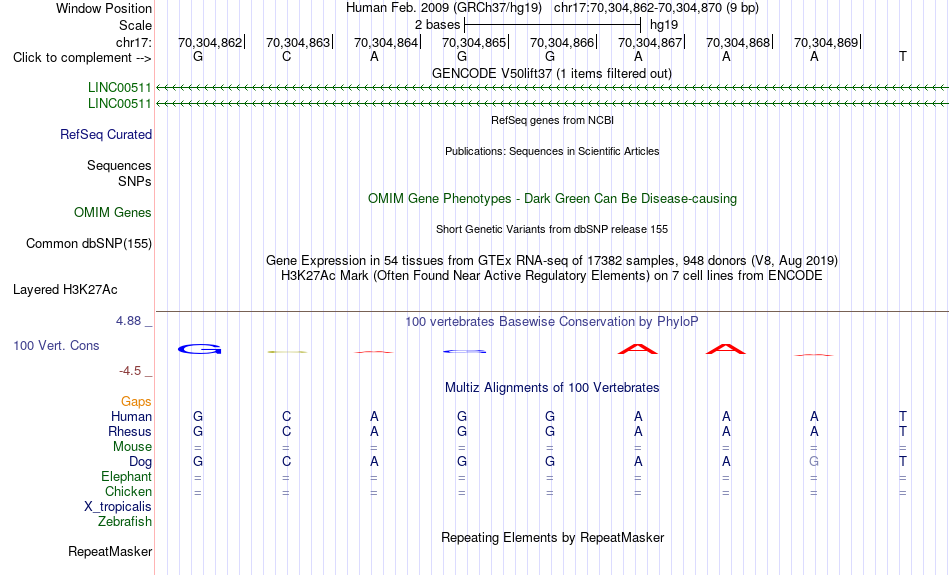
Task: Click the base T in the sequence row
Action: pos(903,56)
